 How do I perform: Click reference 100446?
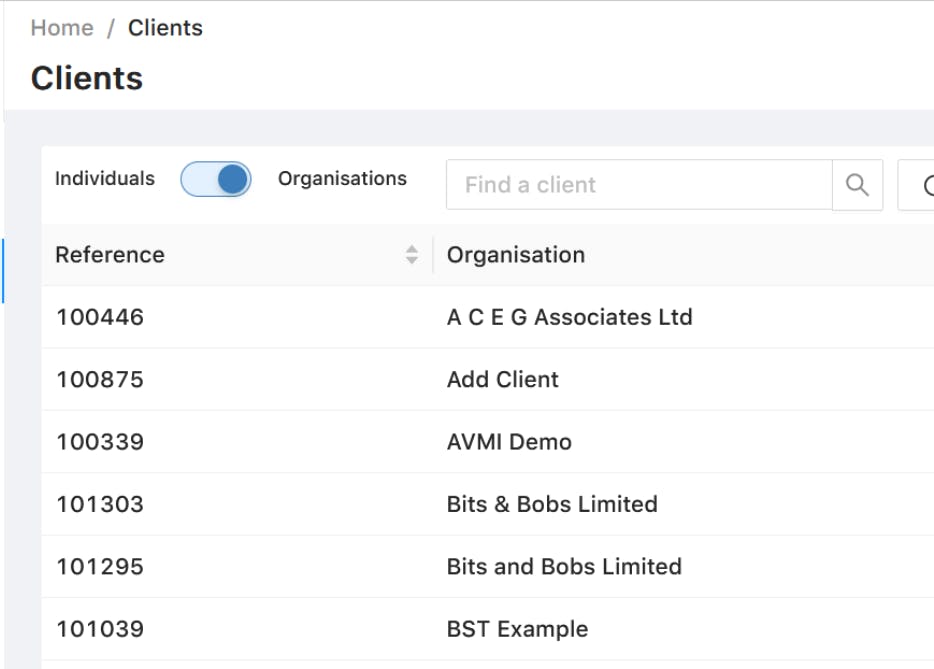[100, 317]
